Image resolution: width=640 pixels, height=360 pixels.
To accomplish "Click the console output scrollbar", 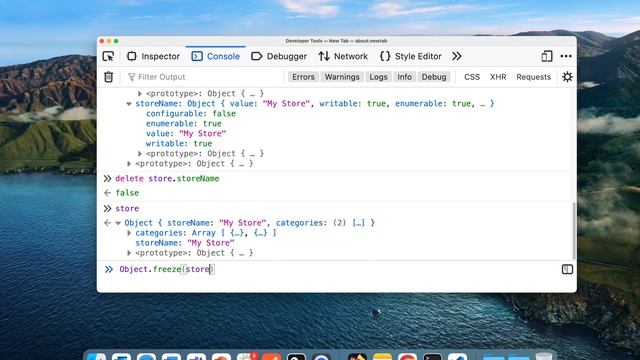I will (574, 231).
